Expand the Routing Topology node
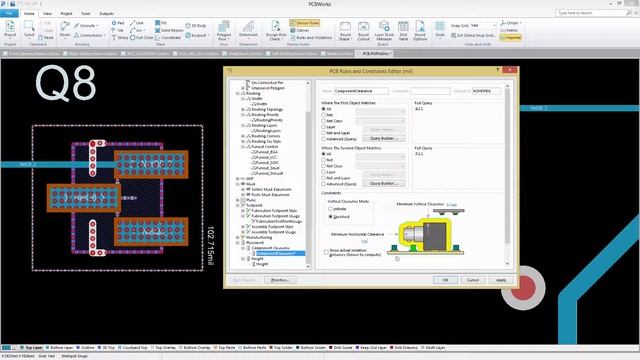640x360 pixels. (243, 109)
